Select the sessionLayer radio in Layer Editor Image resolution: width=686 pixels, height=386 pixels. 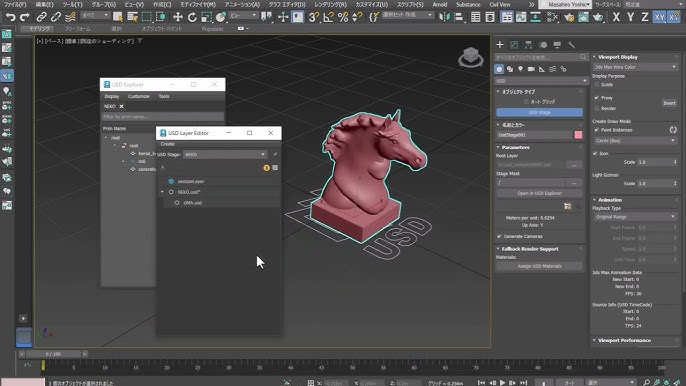(172, 181)
